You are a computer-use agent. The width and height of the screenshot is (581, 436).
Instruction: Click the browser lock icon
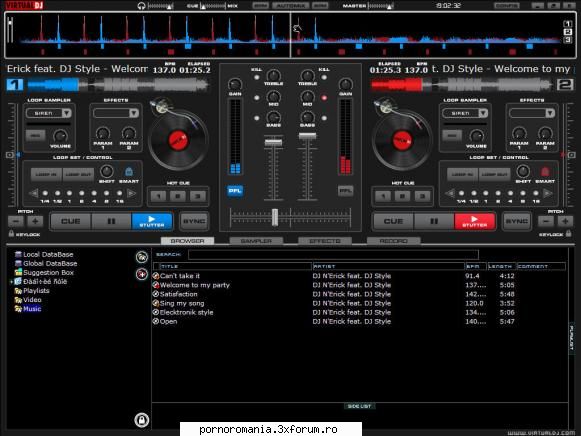tap(142, 420)
